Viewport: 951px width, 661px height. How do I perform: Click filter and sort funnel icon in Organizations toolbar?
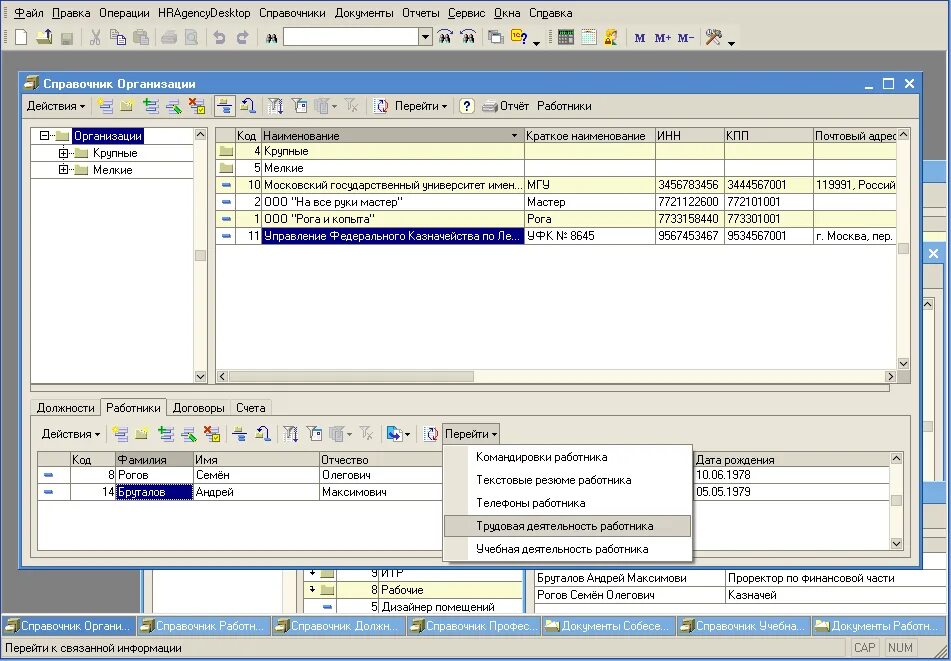(x=276, y=106)
